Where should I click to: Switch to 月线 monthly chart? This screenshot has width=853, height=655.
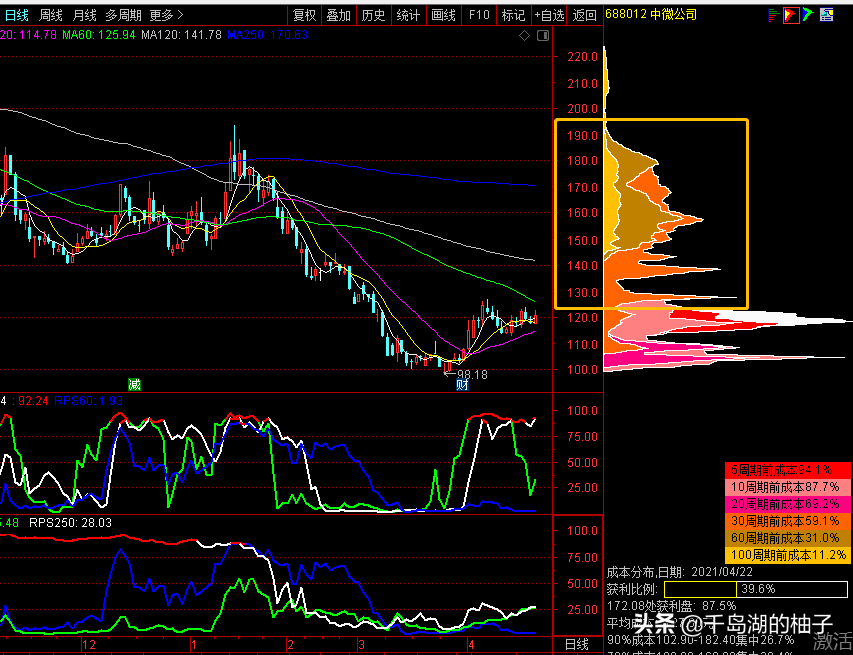coord(84,15)
